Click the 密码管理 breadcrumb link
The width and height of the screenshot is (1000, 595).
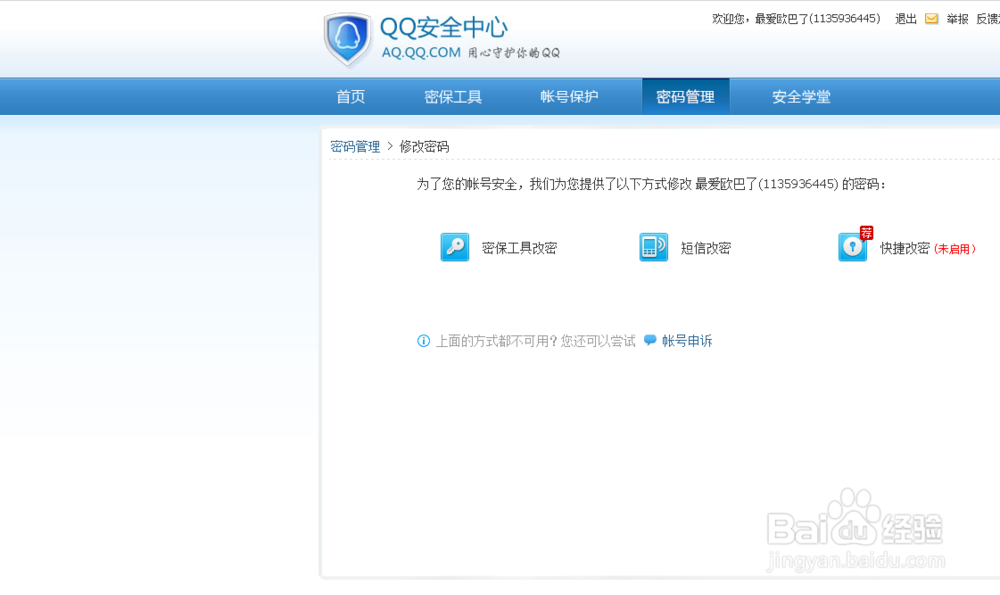pos(355,147)
